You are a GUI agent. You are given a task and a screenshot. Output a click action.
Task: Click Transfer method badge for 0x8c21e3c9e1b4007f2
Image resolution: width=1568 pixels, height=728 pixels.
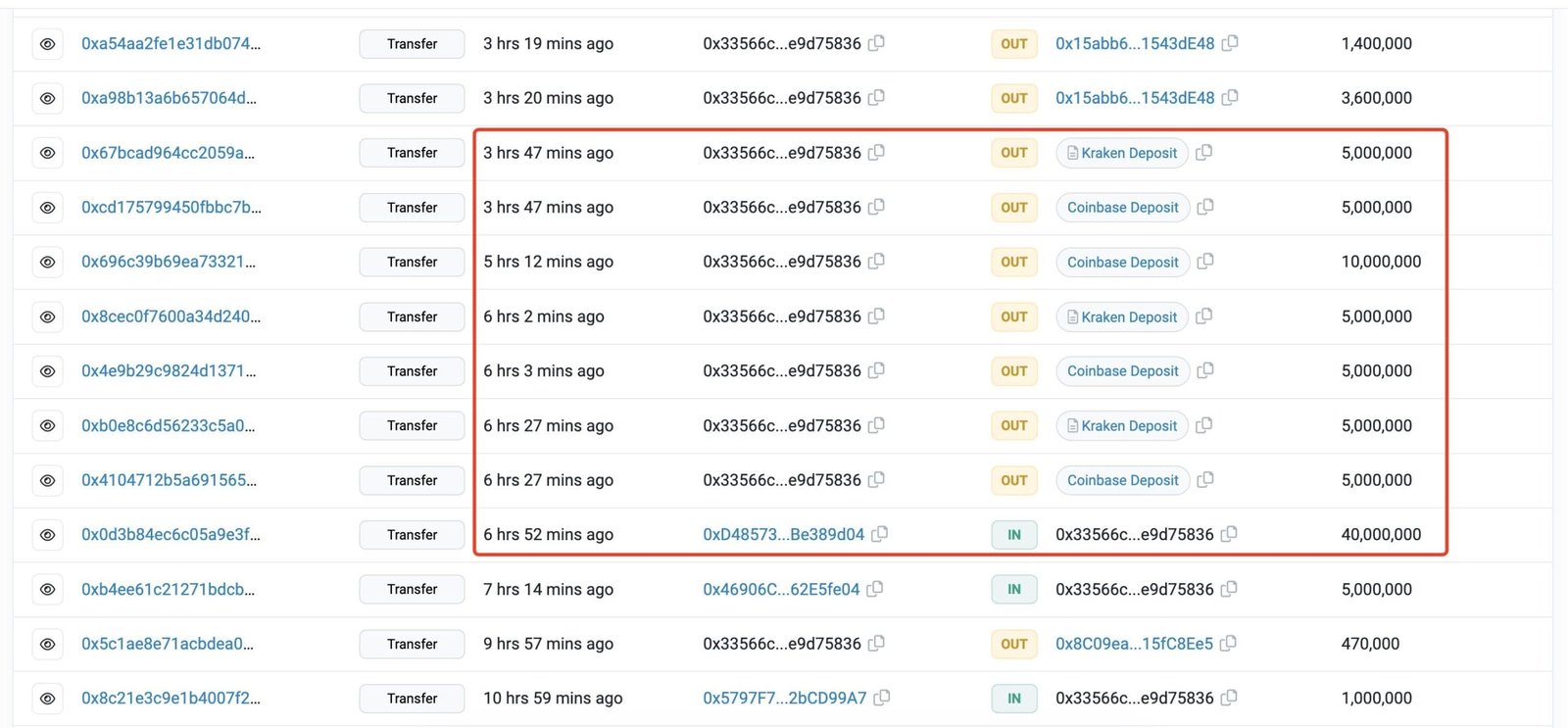412,699
